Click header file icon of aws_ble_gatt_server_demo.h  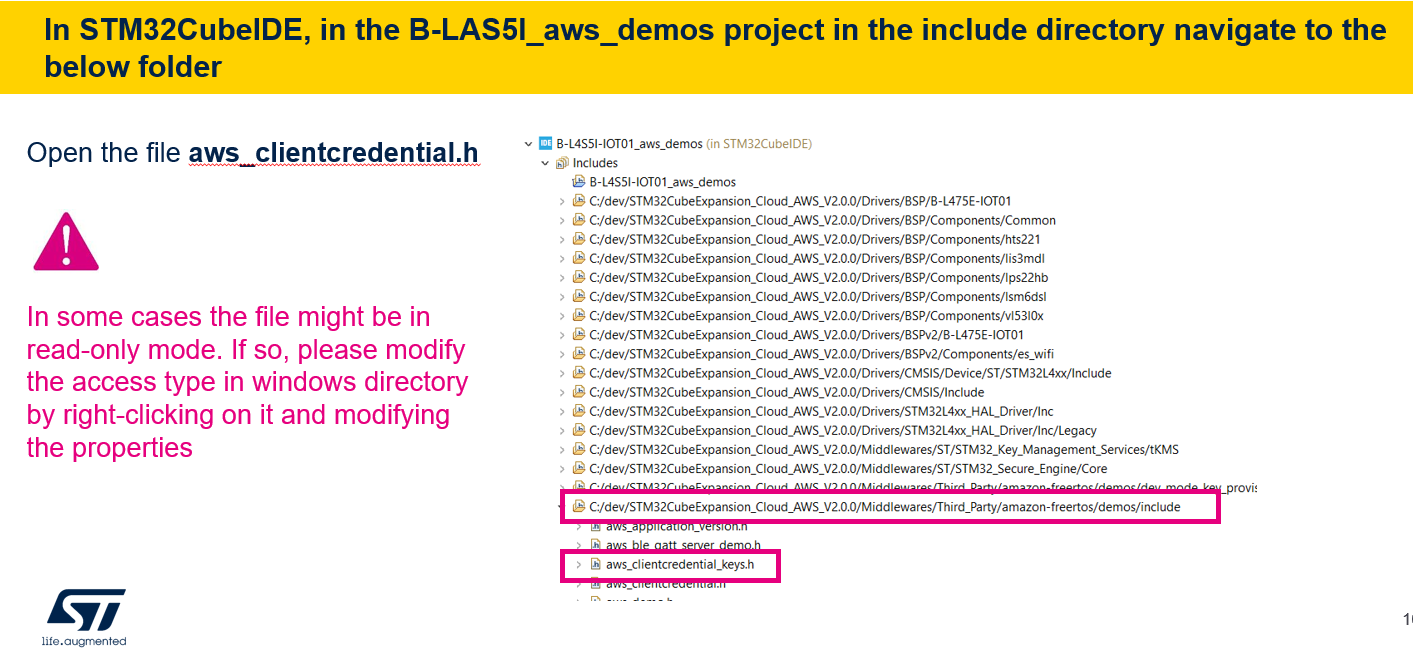(595, 546)
